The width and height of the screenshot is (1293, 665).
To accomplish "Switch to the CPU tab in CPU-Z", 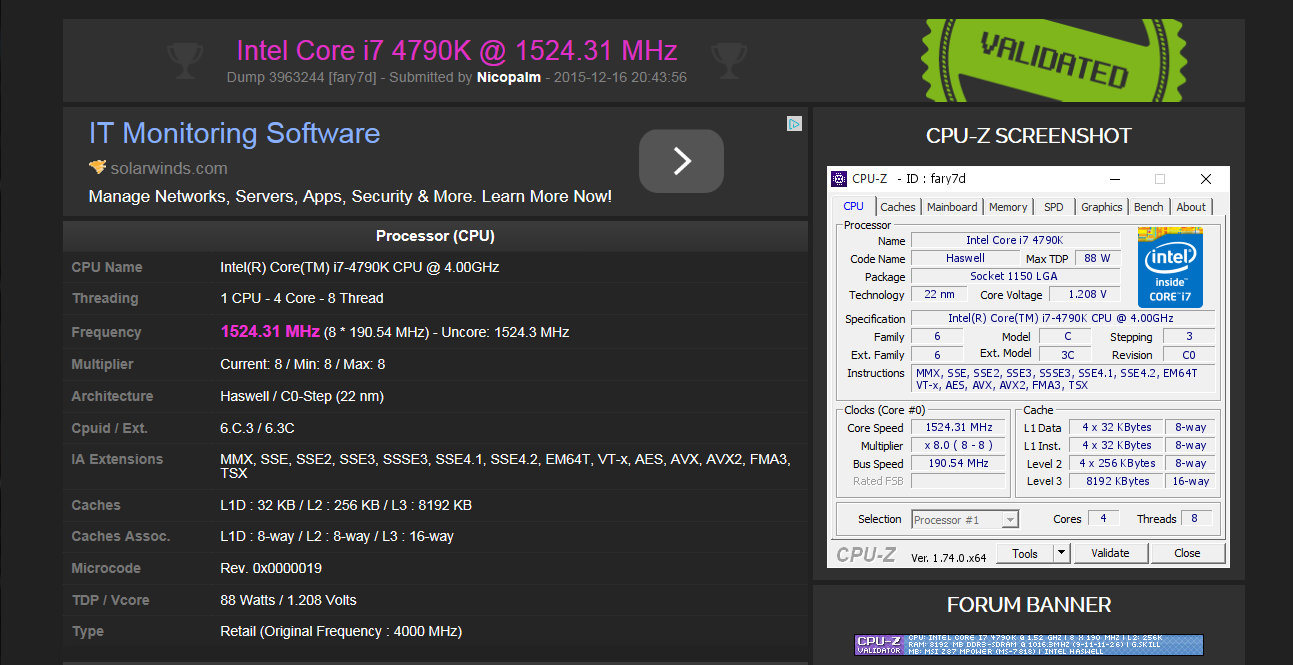I will [853, 206].
